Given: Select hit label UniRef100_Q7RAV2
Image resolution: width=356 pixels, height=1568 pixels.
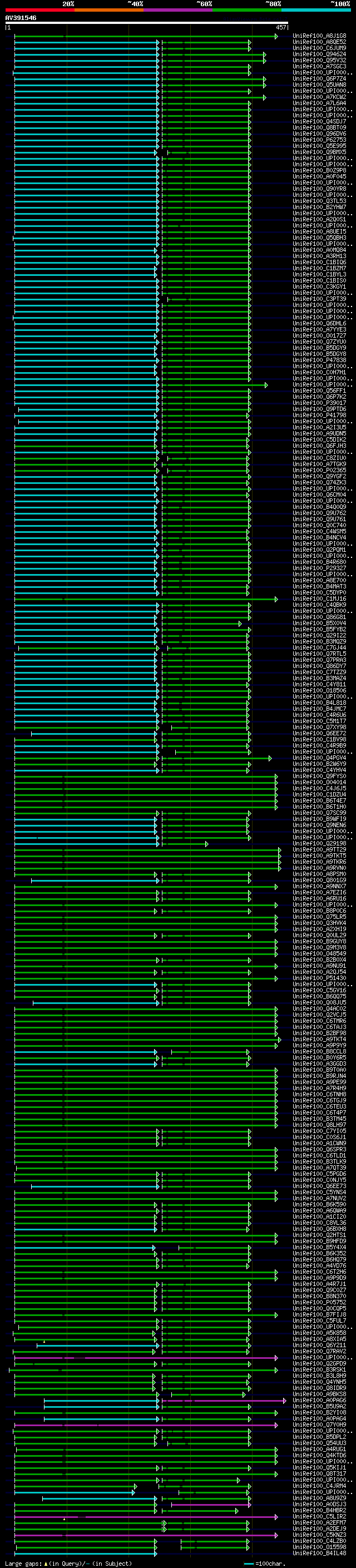Looking at the screenshot, I should tap(319, 1351).
